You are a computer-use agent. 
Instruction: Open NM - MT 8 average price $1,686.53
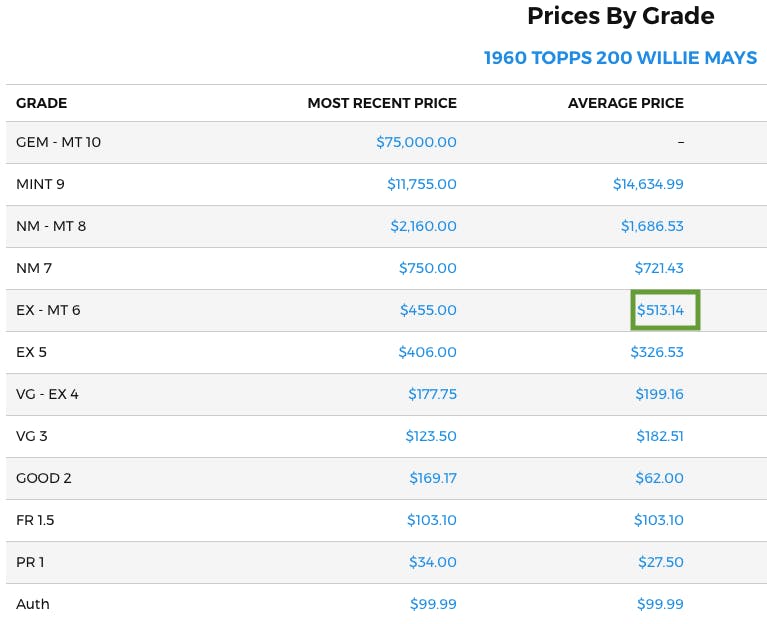pyautogui.click(x=652, y=226)
